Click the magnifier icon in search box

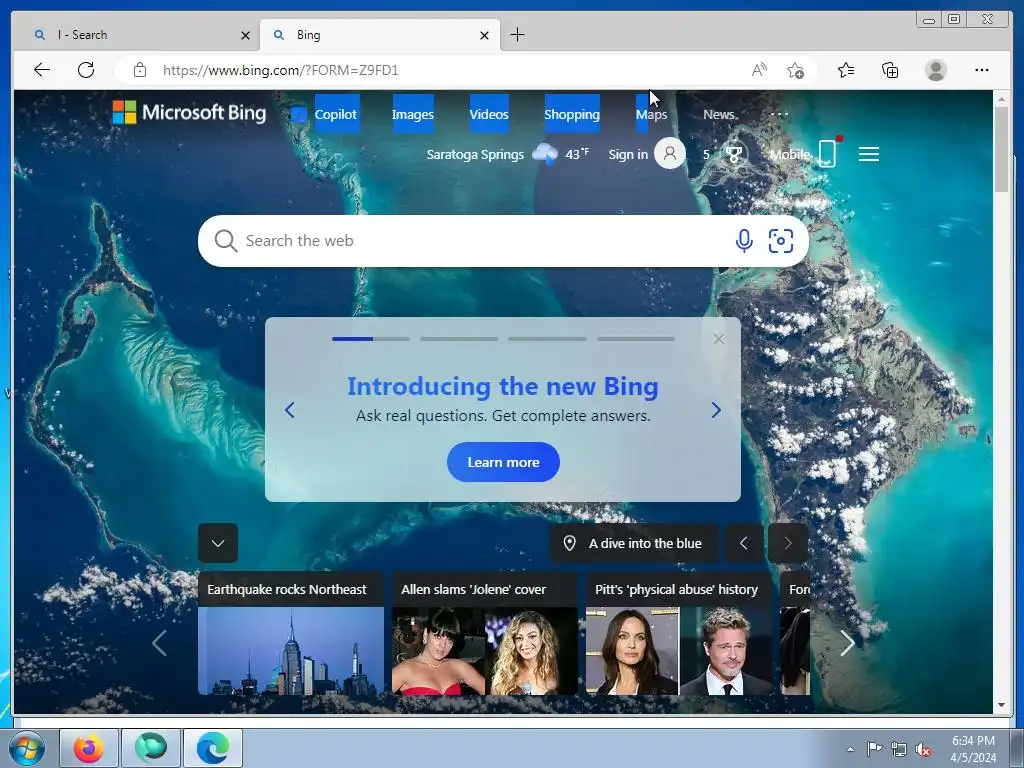tap(225, 241)
